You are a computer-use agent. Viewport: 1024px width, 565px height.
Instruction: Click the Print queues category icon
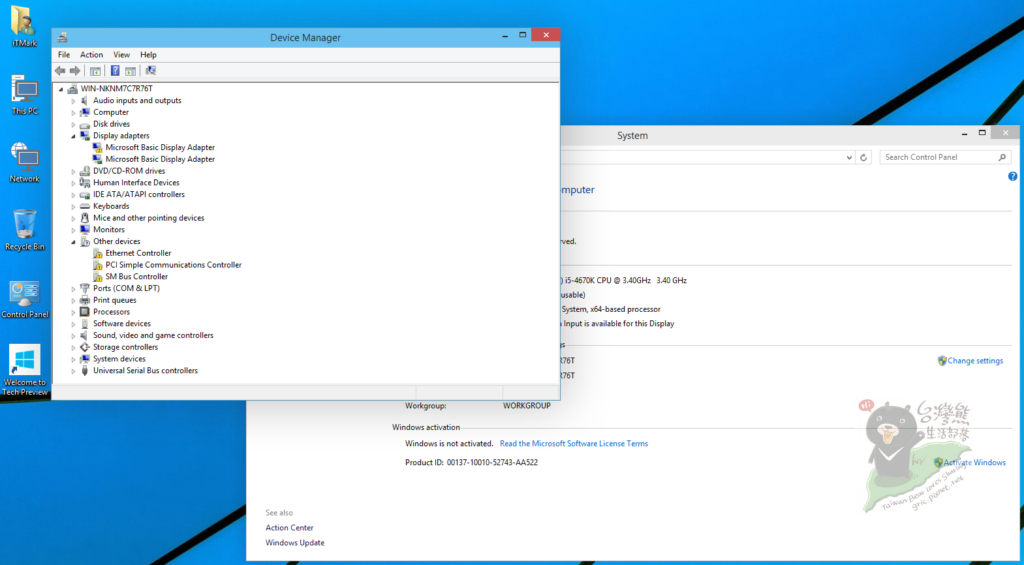pyautogui.click(x=85, y=300)
